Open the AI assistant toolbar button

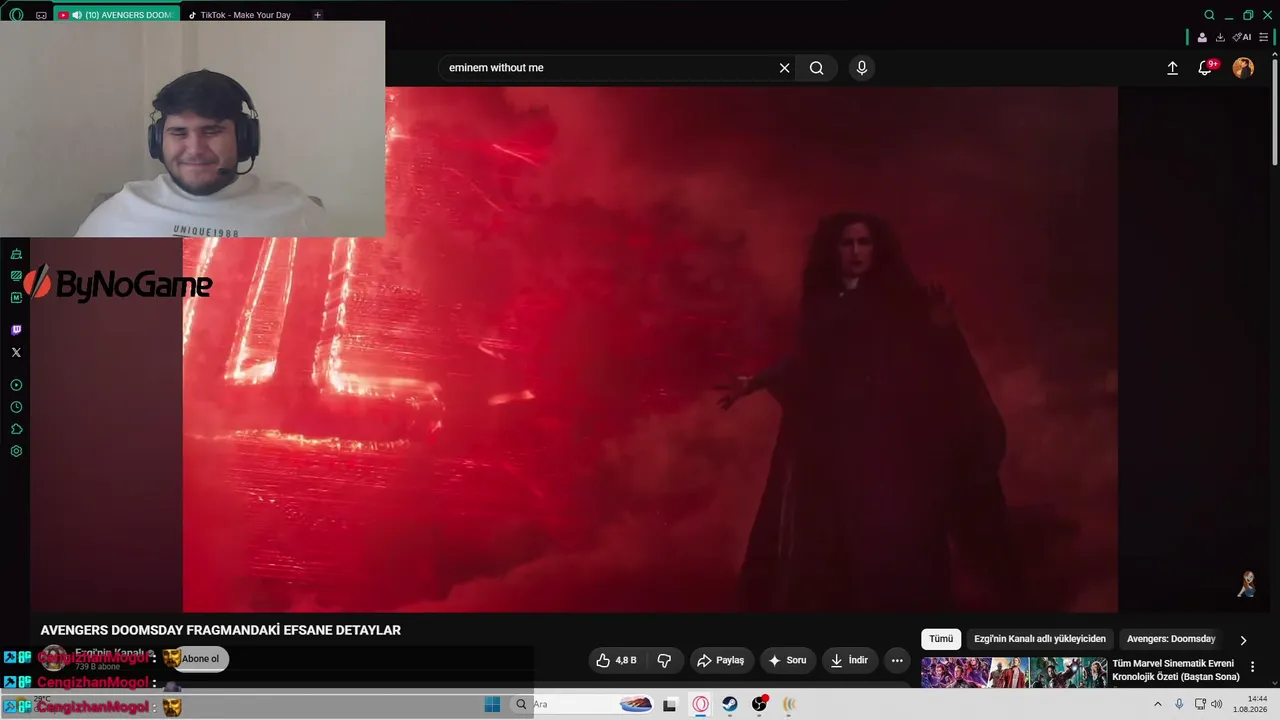[x=1242, y=37]
